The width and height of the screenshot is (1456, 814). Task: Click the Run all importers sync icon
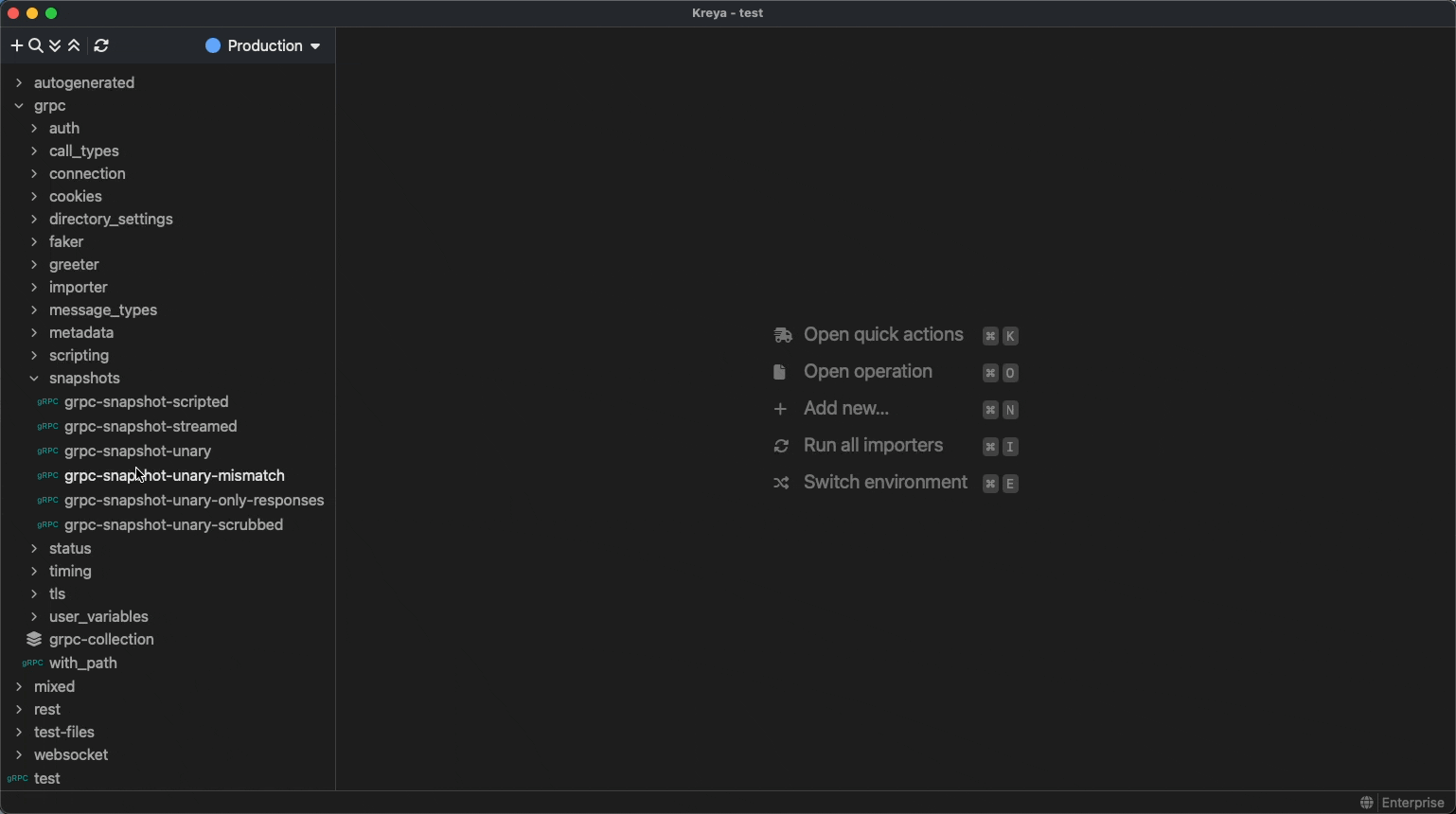coord(781,446)
